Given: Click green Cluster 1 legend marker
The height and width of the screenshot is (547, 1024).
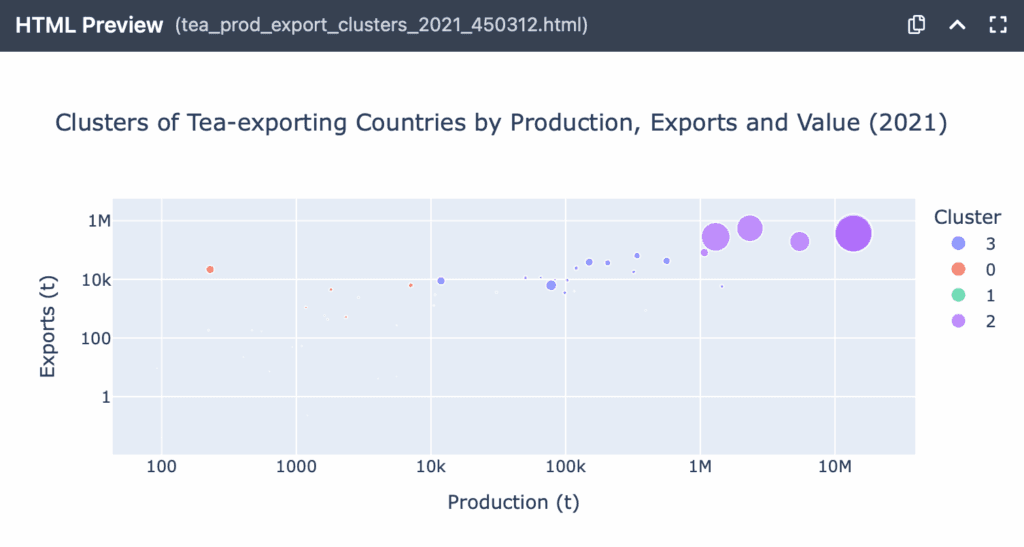Looking at the screenshot, I should (959, 295).
